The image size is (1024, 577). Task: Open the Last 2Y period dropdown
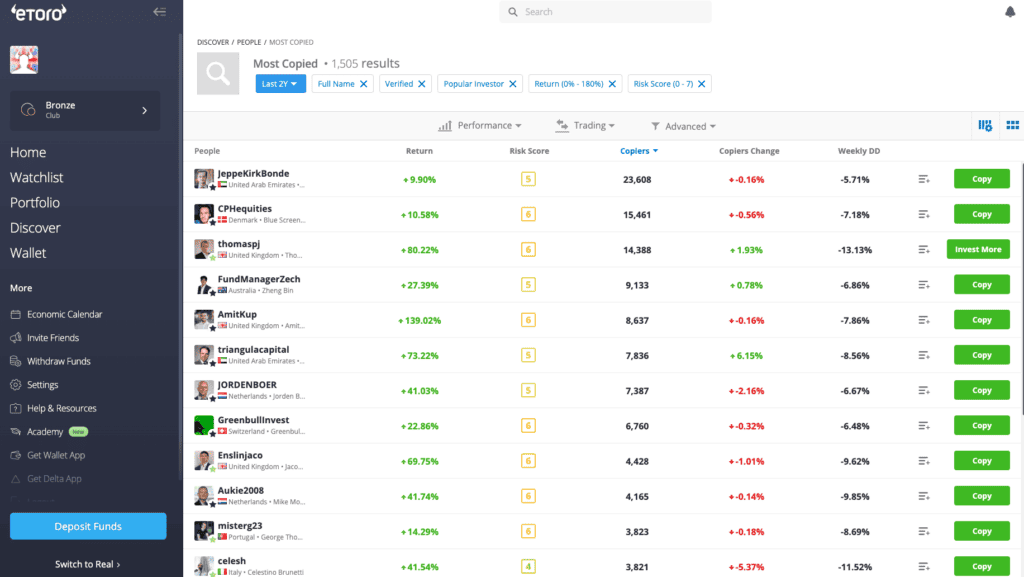tap(280, 84)
